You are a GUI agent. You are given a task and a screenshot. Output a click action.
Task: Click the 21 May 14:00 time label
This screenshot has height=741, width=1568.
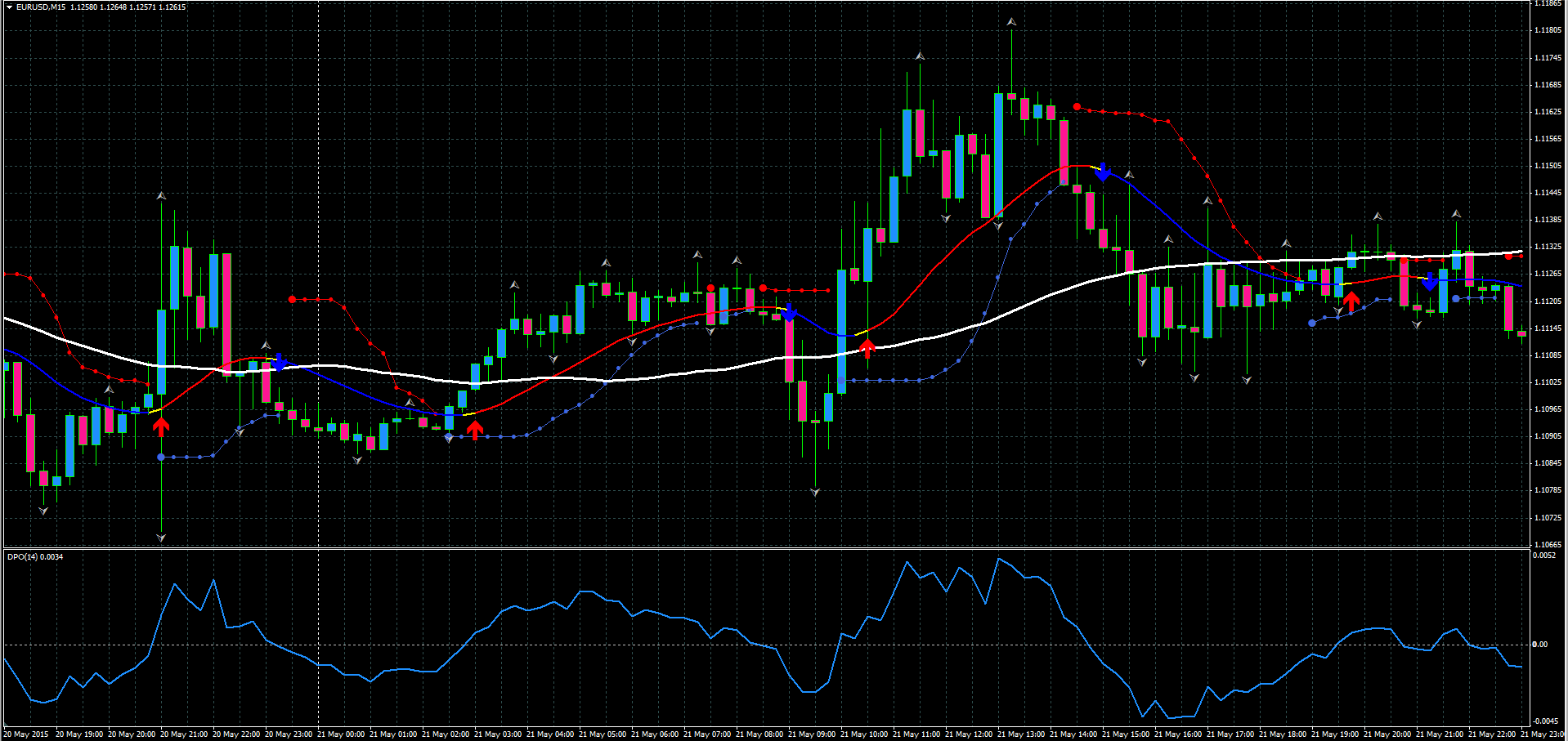point(1073,734)
